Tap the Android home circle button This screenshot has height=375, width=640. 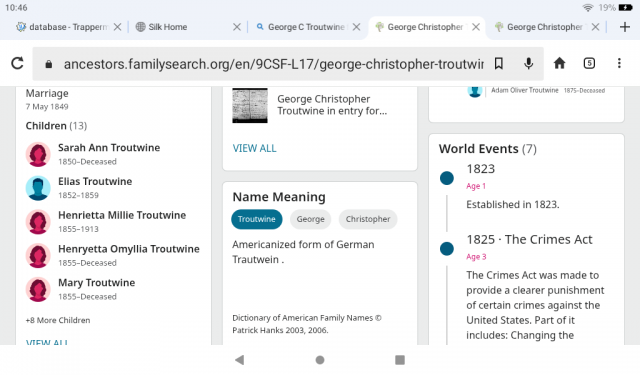pyautogui.click(x=320, y=360)
